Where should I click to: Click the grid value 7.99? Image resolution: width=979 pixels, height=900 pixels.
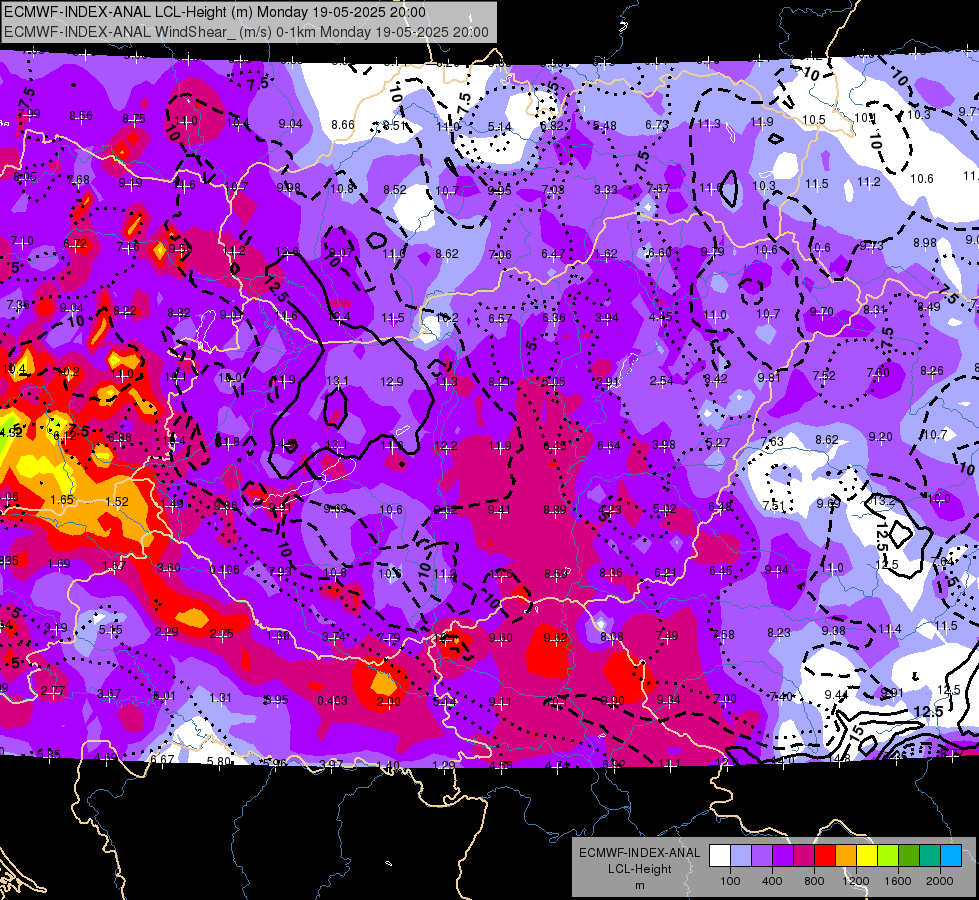click(29, 113)
